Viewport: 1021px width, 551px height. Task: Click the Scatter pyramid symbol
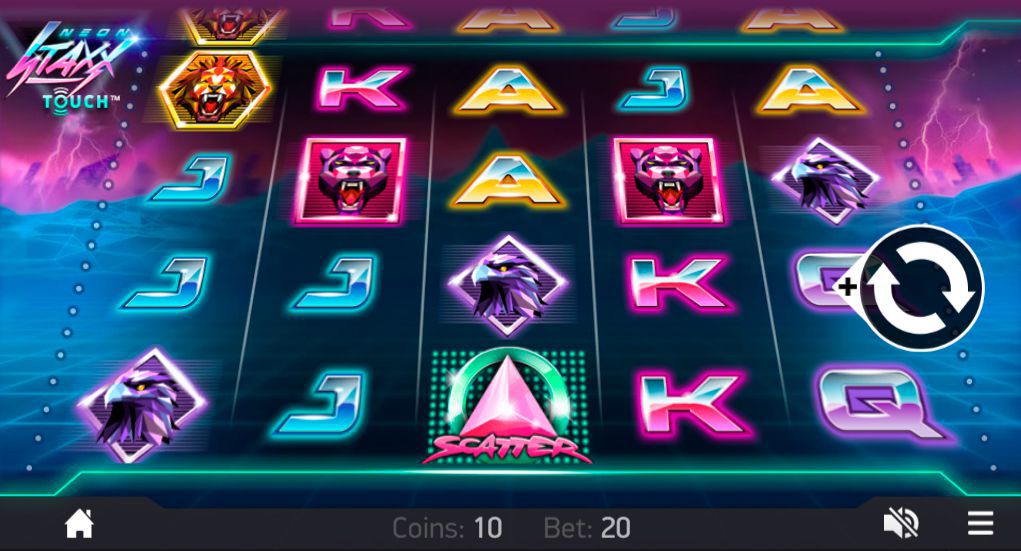[507, 407]
